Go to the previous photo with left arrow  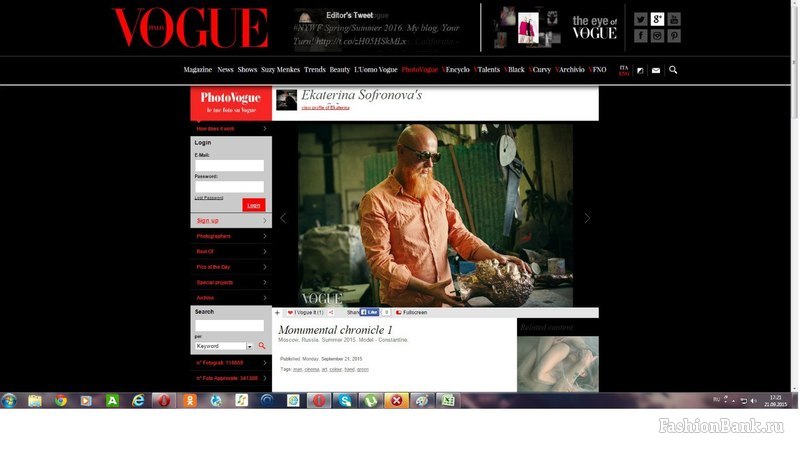pyautogui.click(x=283, y=218)
